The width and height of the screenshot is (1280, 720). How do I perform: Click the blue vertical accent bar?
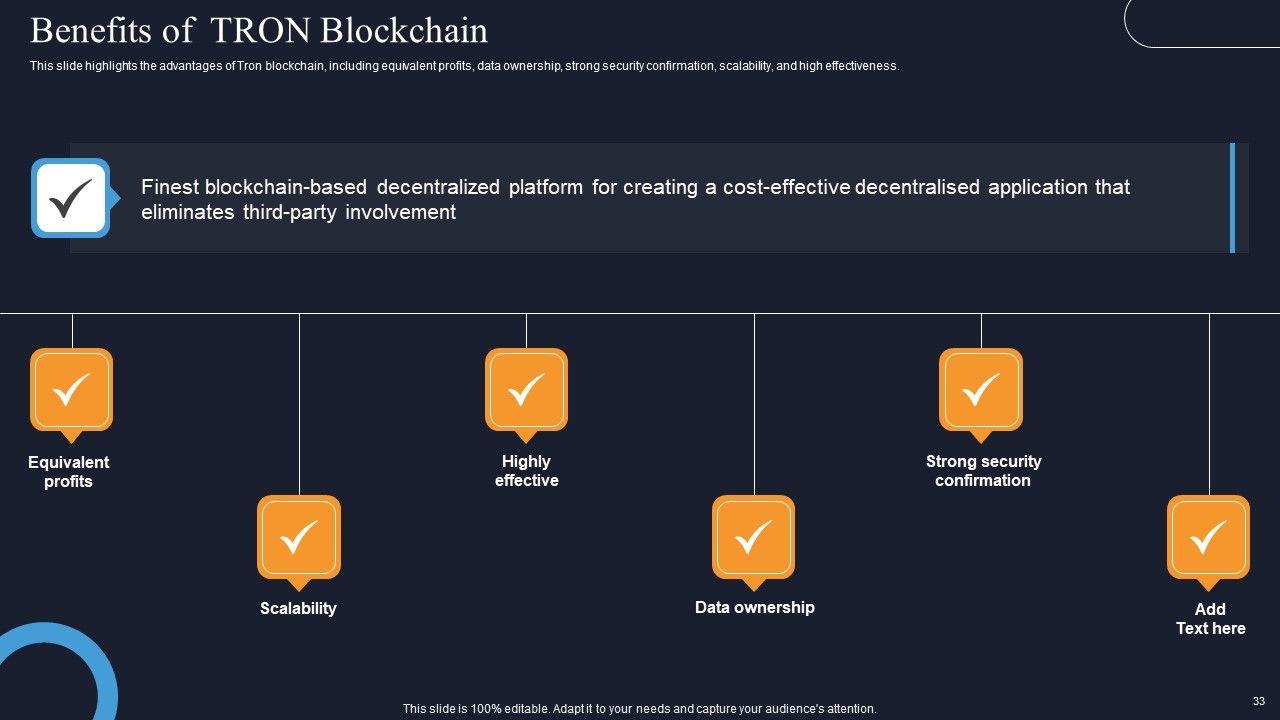[x=1232, y=198]
